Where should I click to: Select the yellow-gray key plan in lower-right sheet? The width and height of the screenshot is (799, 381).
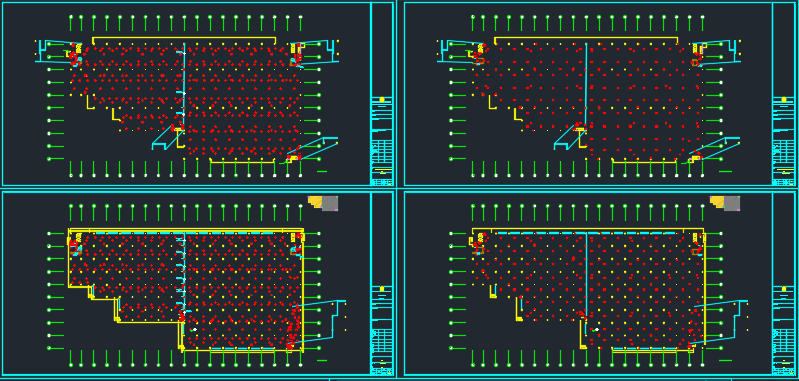[x=725, y=203]
